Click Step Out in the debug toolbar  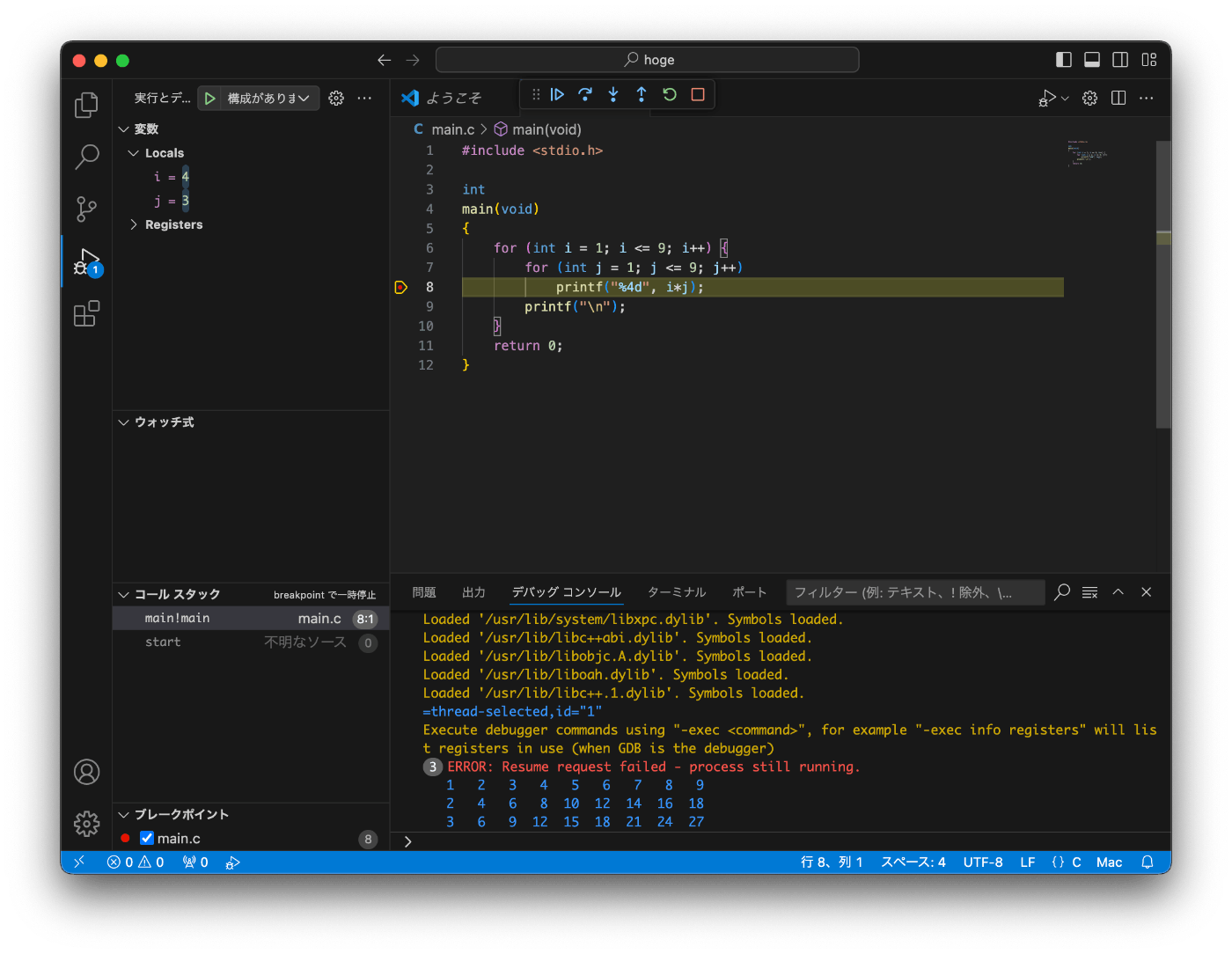pyautogui.click(x=642, y=94)
